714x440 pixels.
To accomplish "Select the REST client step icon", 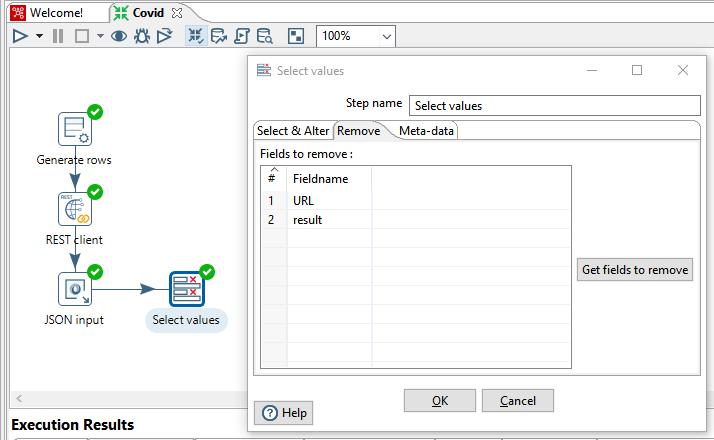I will (x=75, y=209).
